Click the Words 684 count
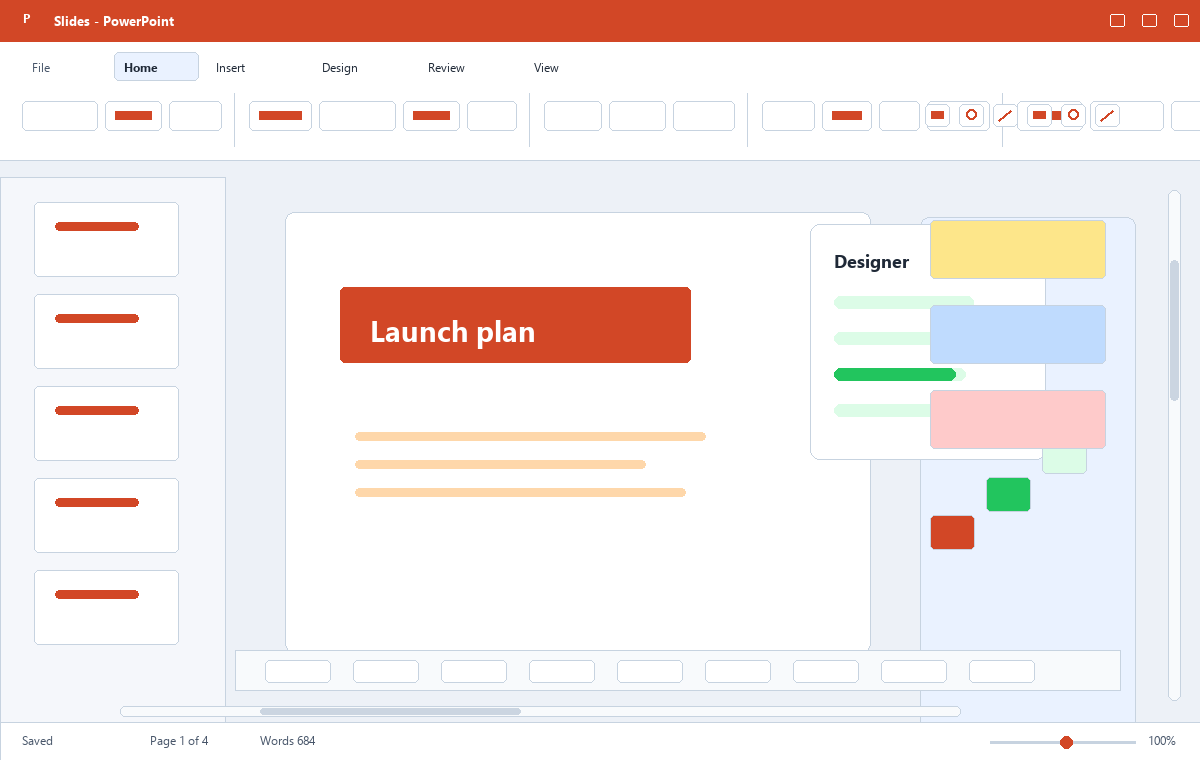The width and height of the screenshot is (1200, 760). coord(287,741)
